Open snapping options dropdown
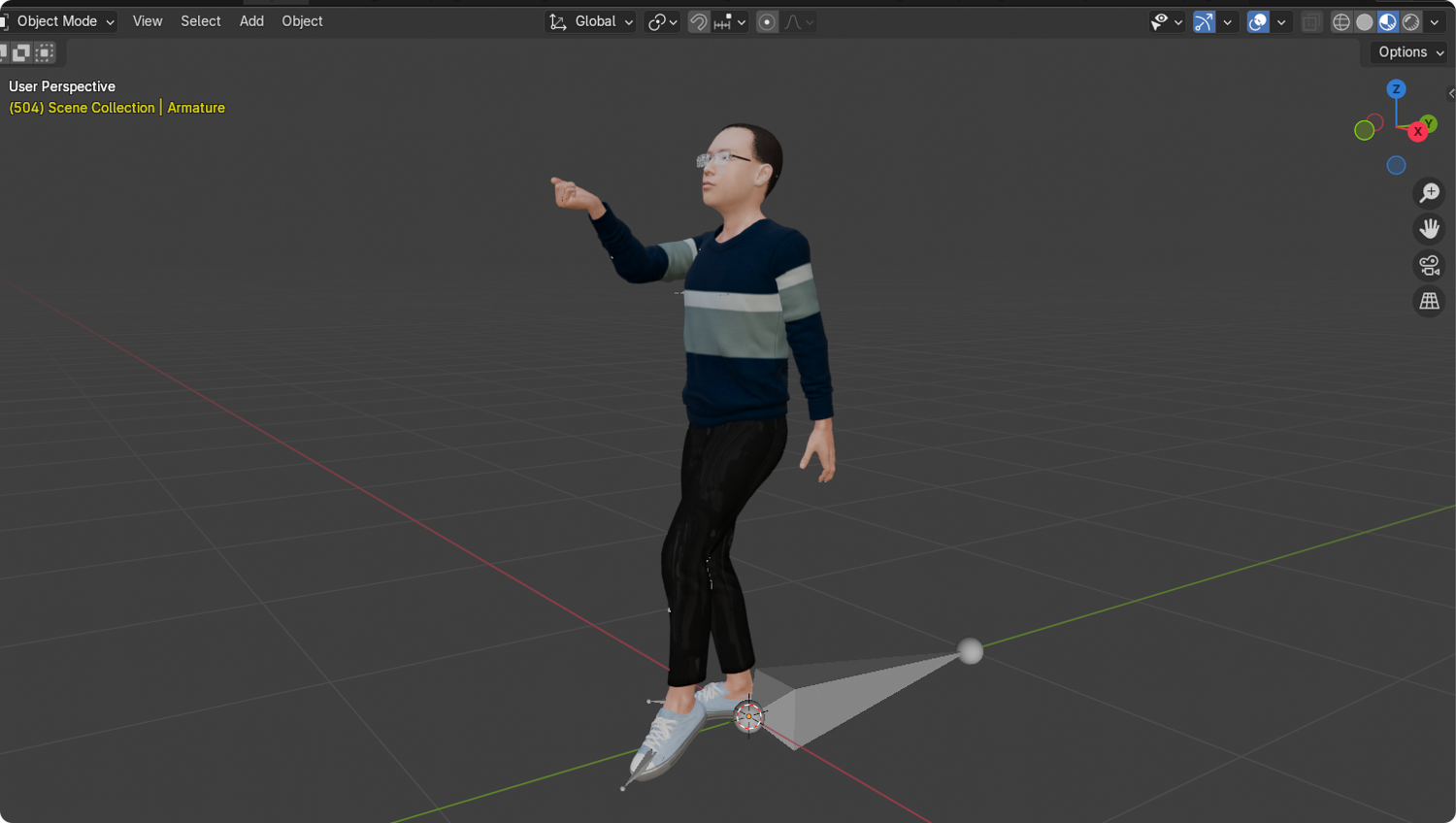Viewport: 1456px width, 823px height. [x=730, y=22]
